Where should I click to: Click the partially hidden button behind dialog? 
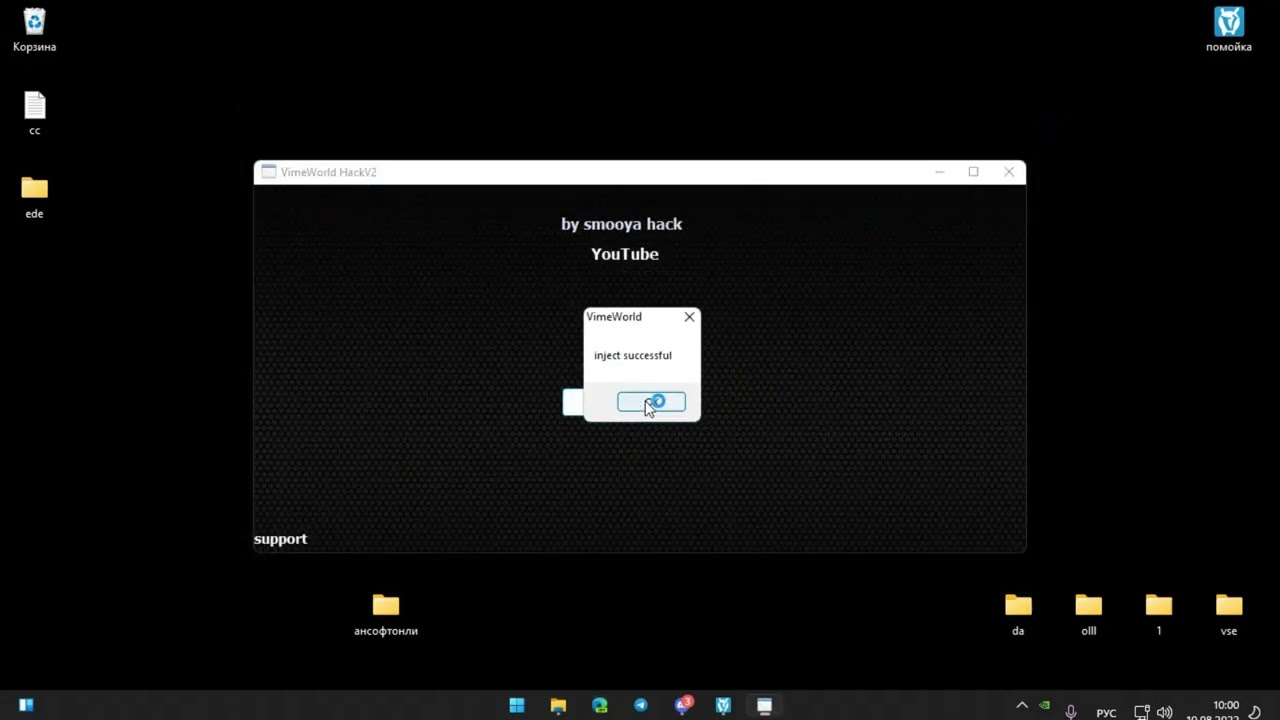coord(573,402)
